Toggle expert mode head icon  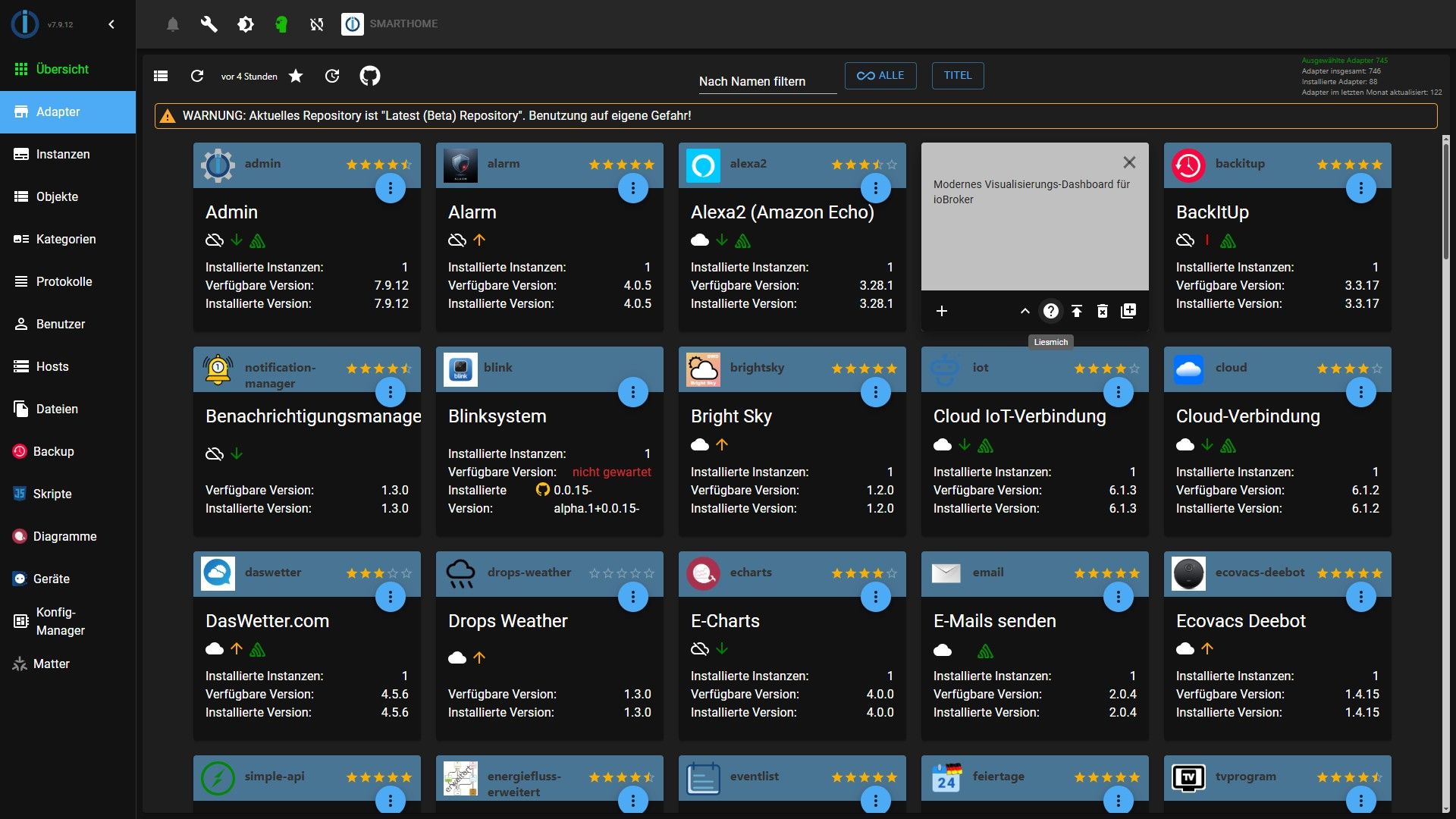tap(281, 24)
